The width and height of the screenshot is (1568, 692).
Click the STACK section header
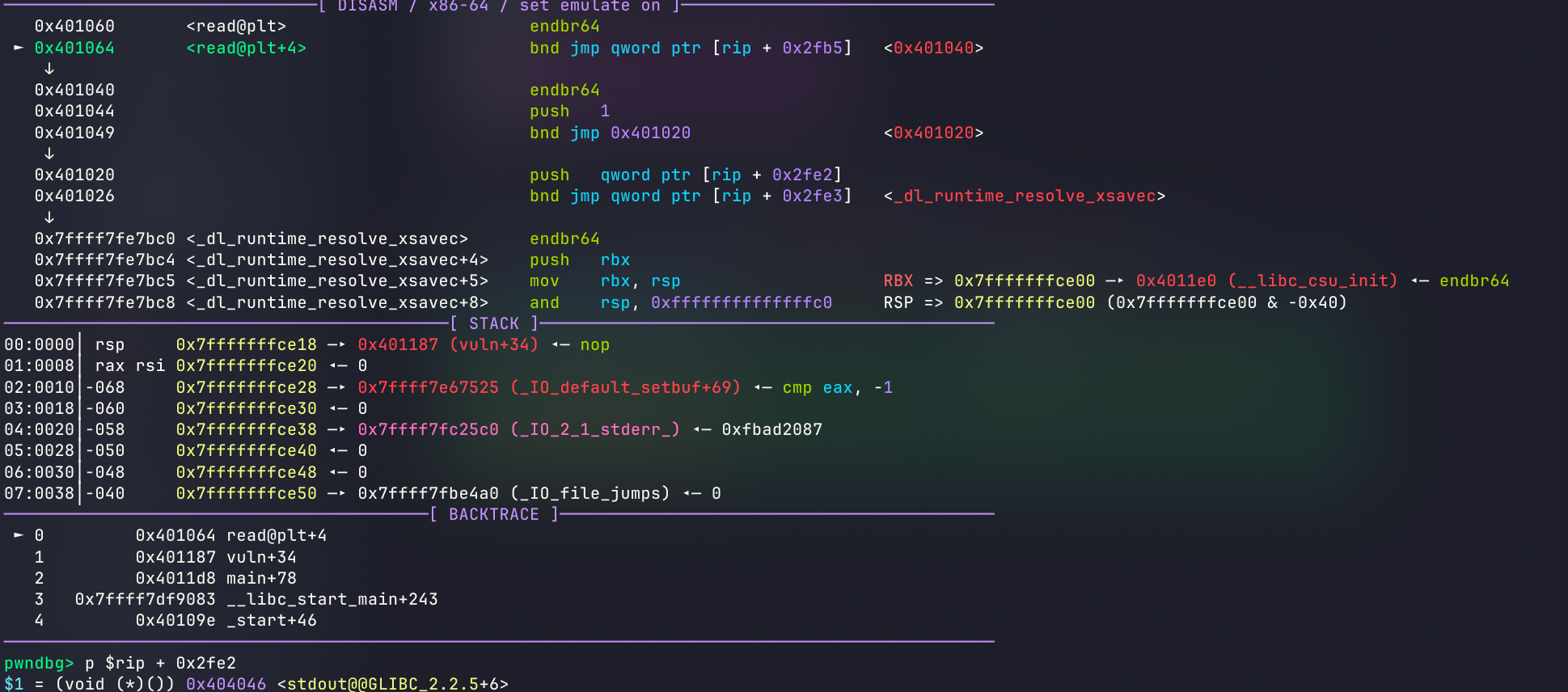click(494, 323)
